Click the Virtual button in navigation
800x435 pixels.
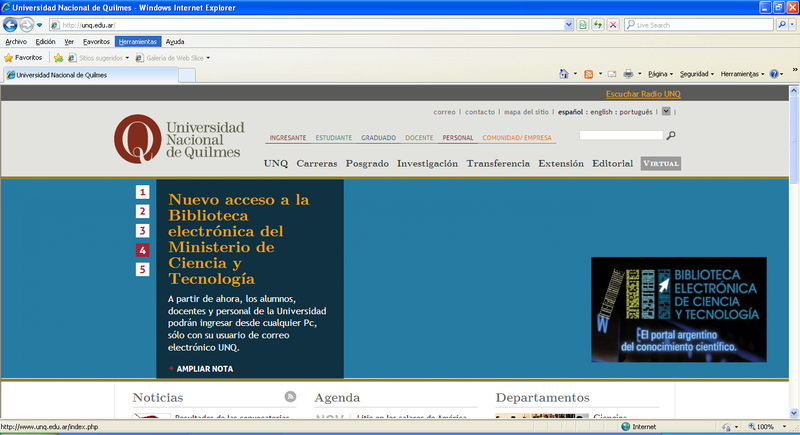coord(661,163)
